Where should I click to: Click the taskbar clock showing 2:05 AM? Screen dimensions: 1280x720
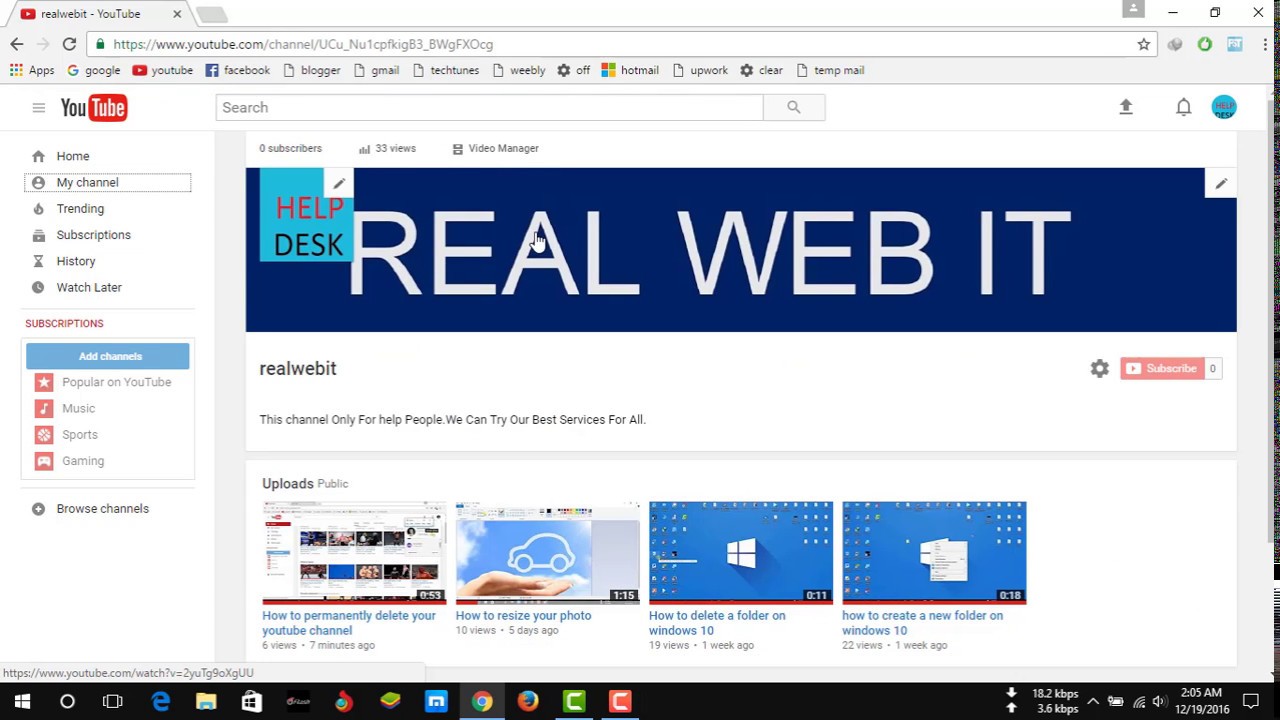click(1201, 701)
